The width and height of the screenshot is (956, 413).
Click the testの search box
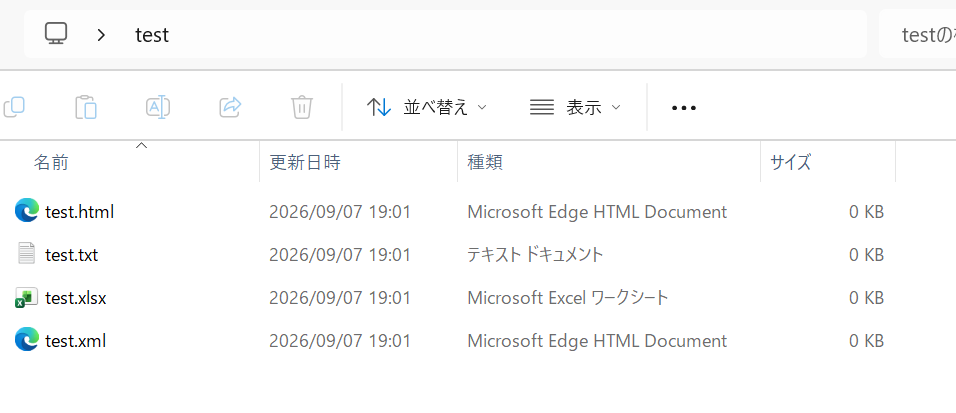coord(918,35)
